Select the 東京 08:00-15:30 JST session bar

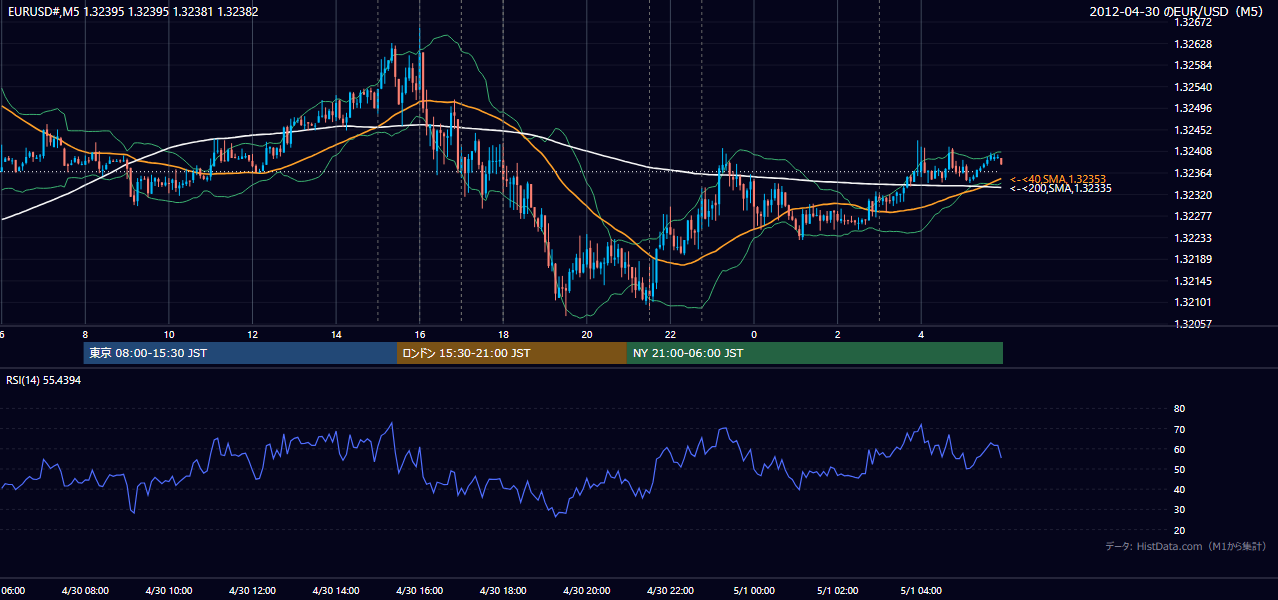coord(240,353)
